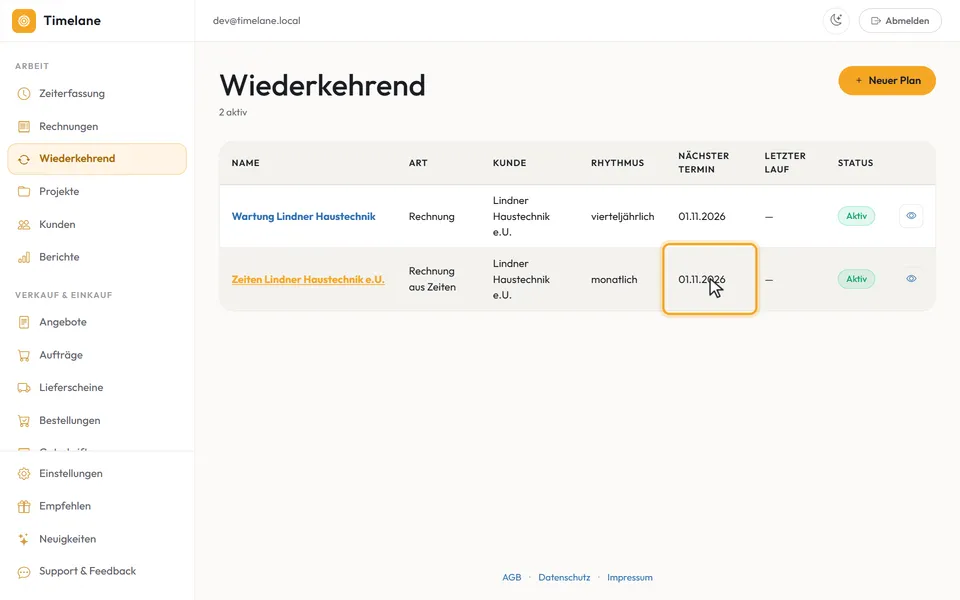
Task: Click the 'vierteljährlich' rhythm cell
Action: tap(623, 217)
